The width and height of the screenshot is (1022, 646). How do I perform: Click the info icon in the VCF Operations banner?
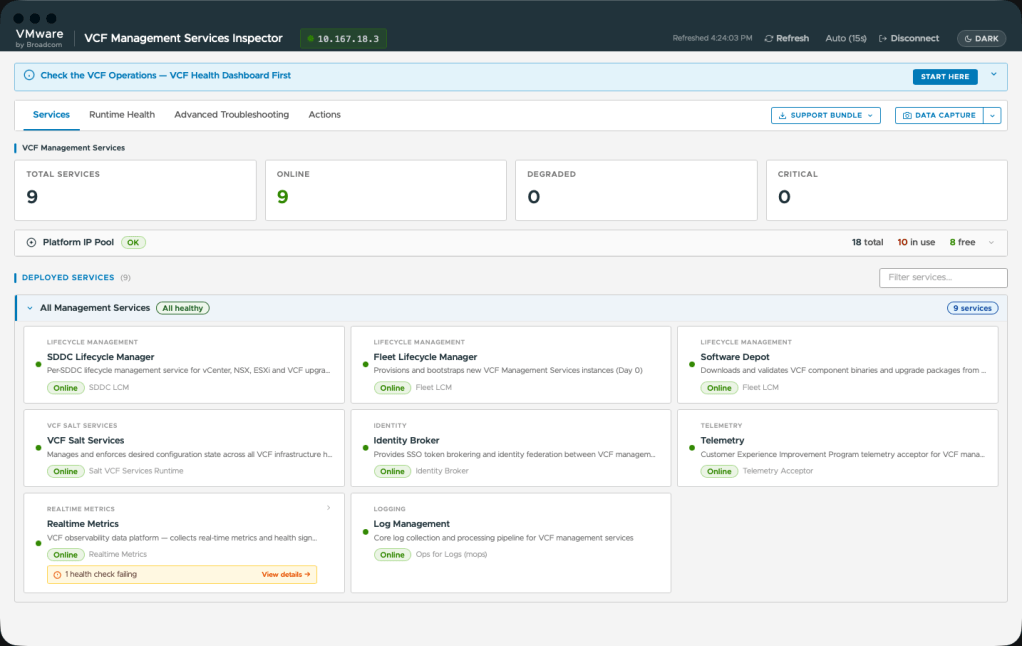tap(29, 75)
